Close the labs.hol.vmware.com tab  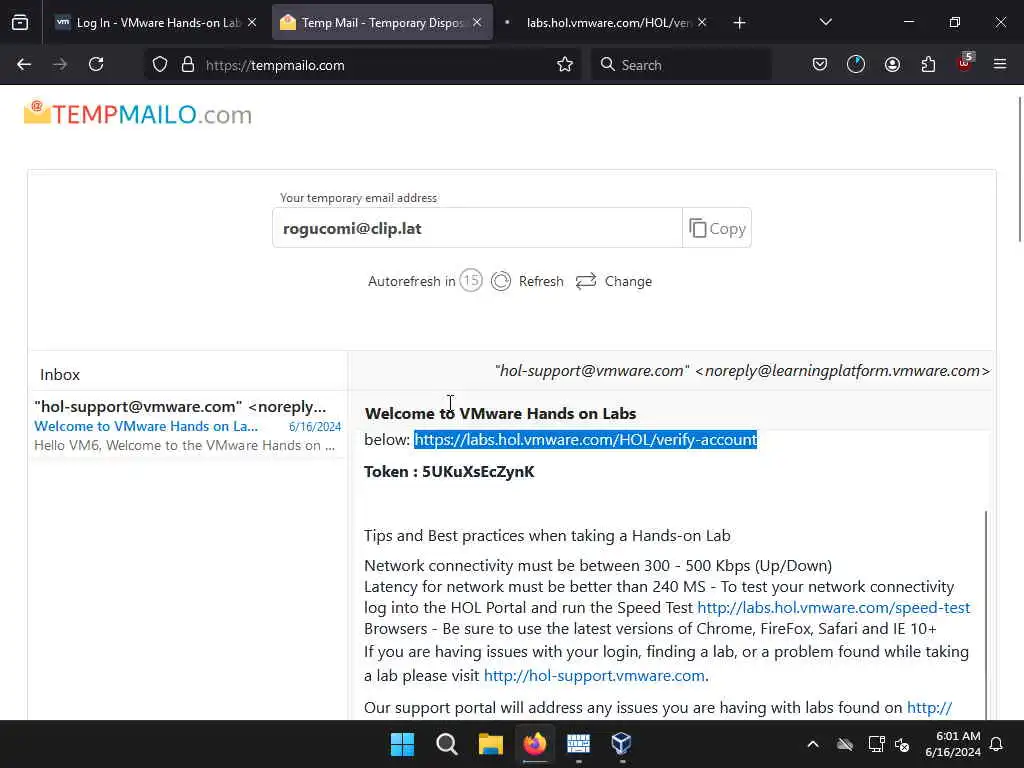click(702, 23)
